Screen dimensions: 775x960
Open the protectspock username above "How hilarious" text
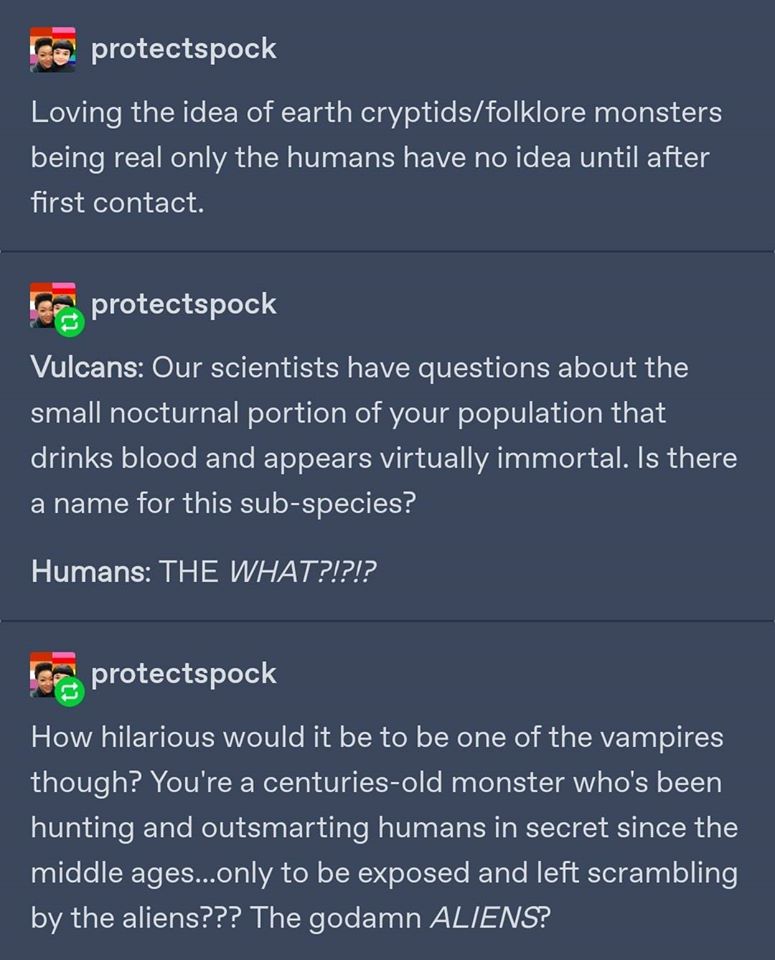click(183, 673)
